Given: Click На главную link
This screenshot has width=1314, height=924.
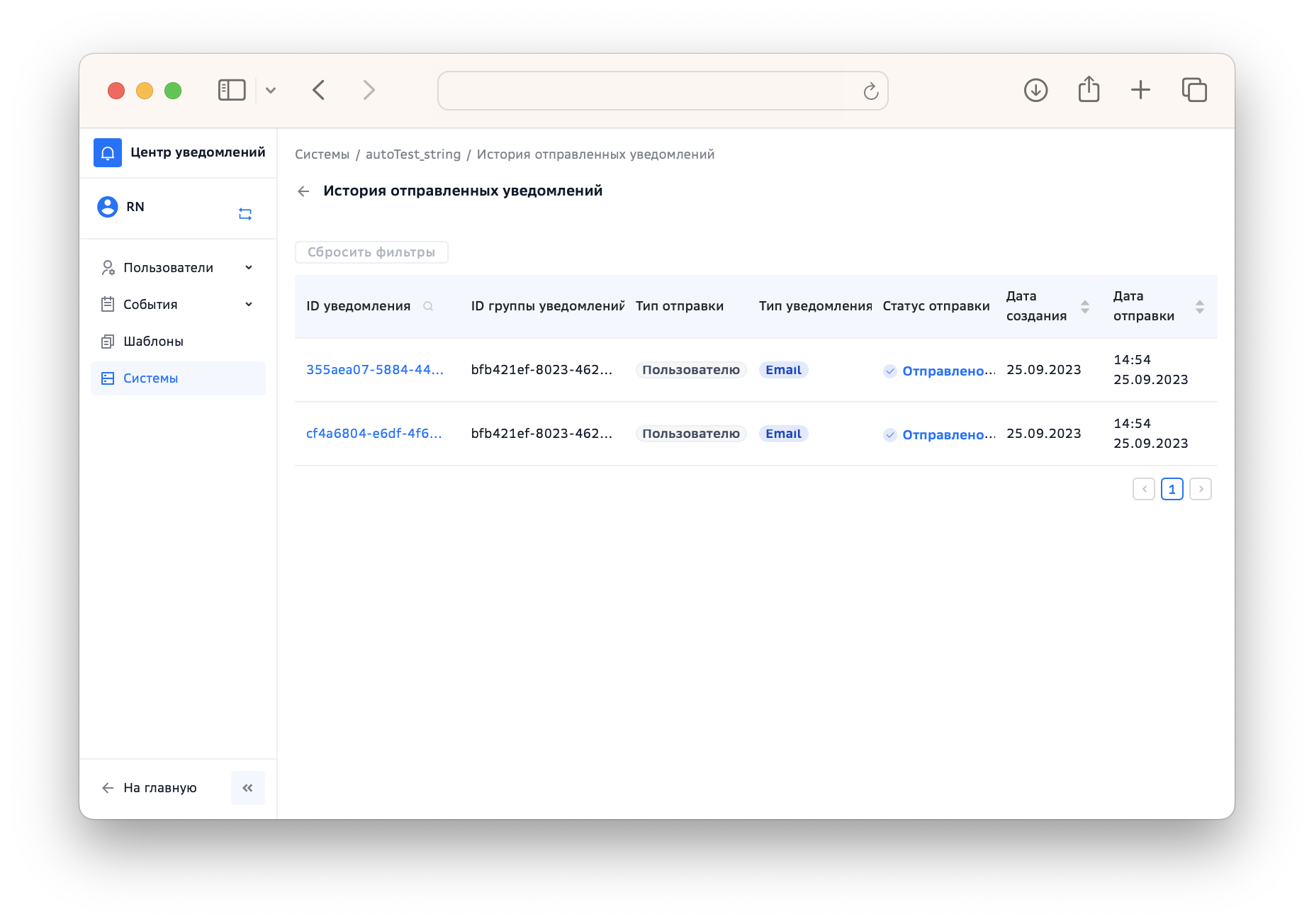Looking at the screenshot, I should (160, 788).
